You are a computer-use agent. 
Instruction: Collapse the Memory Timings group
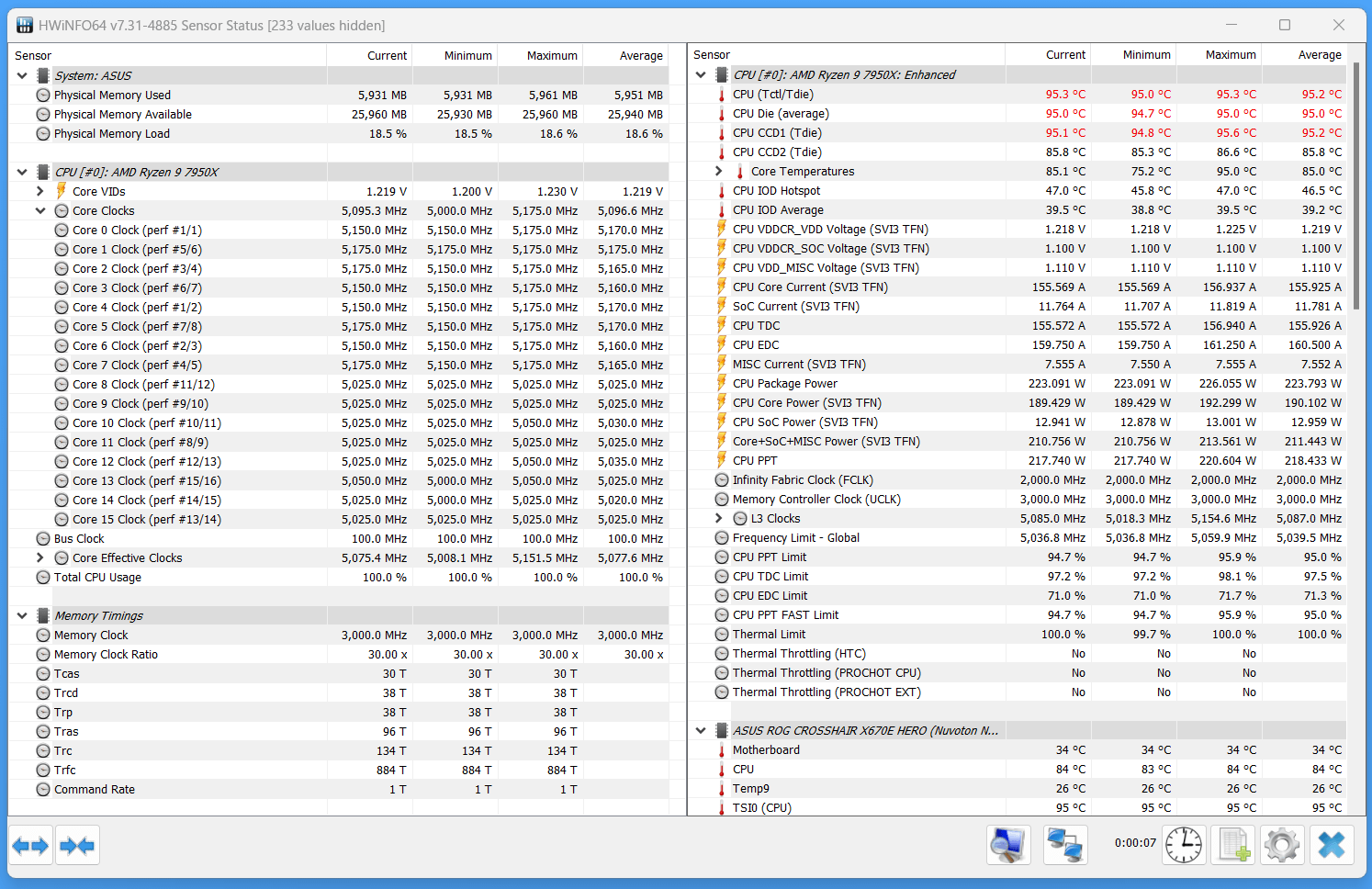(x=22, y=616)
